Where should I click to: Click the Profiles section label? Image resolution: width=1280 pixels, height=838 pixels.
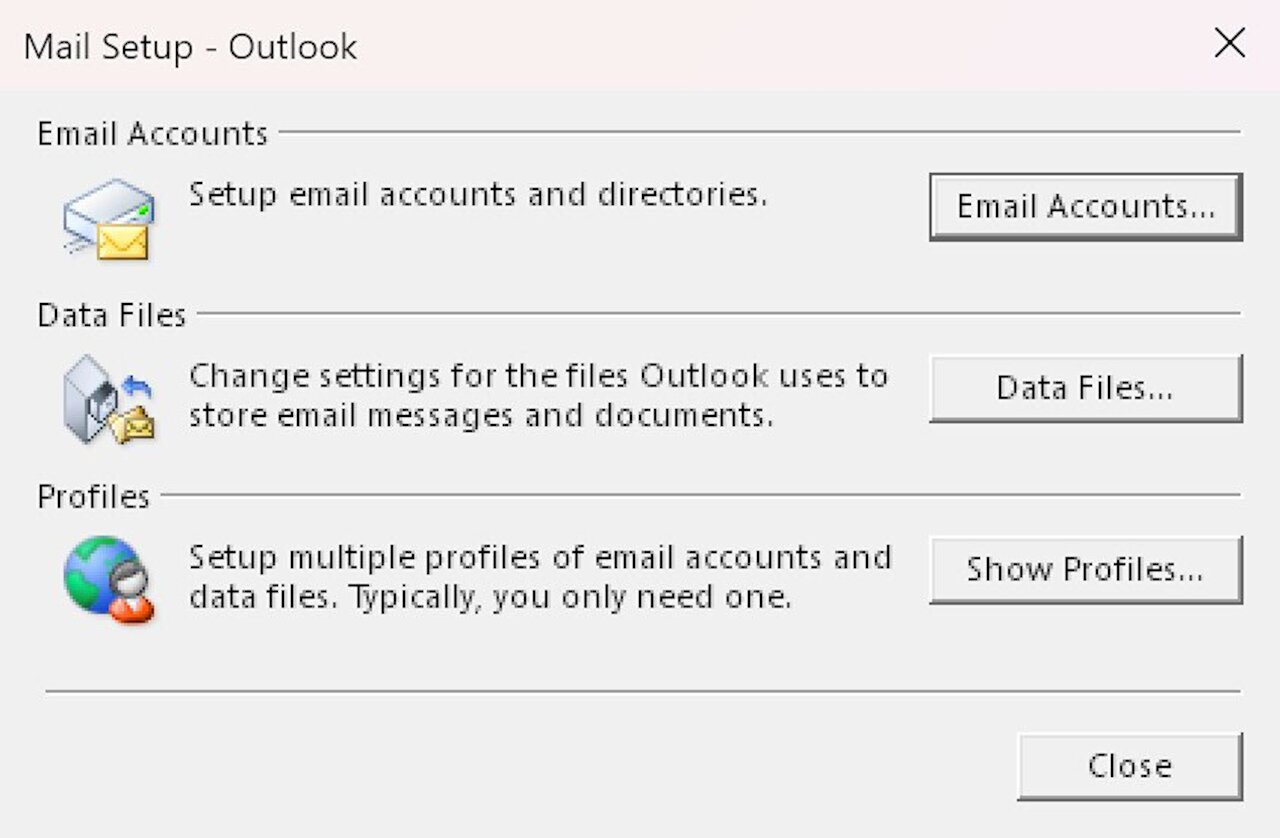coord(92,497)
